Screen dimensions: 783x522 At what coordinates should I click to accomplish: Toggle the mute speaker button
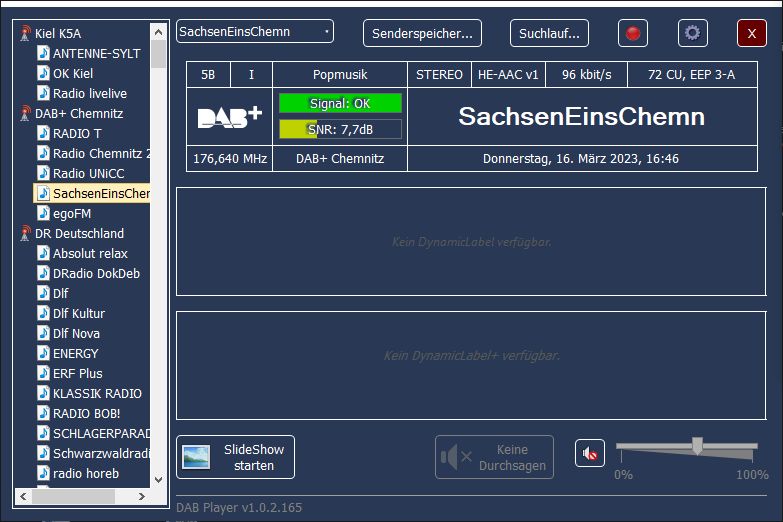[590, 454]
